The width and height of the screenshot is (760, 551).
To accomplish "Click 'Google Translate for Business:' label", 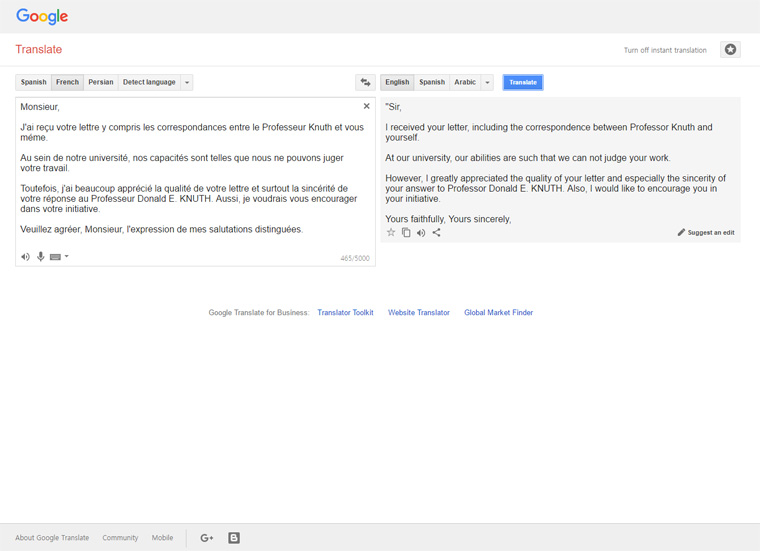I will (x=259, y=313).
